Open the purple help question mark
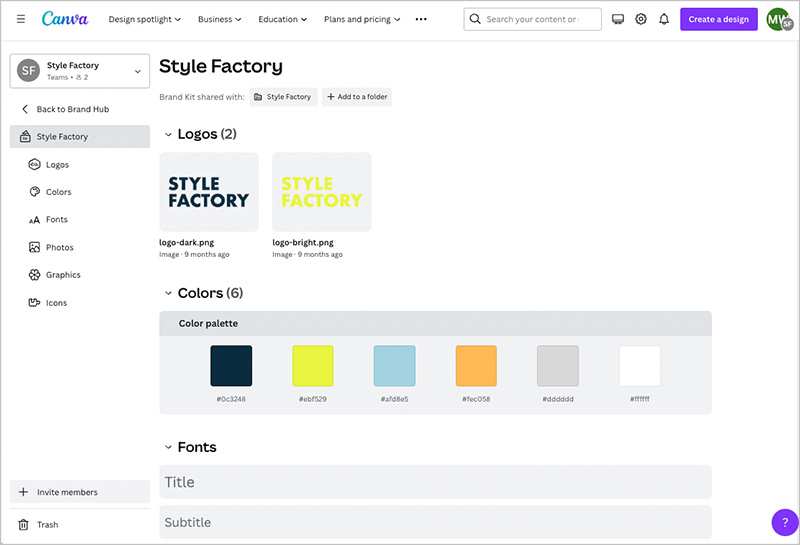The image size is (800, 545). (785, 523)
